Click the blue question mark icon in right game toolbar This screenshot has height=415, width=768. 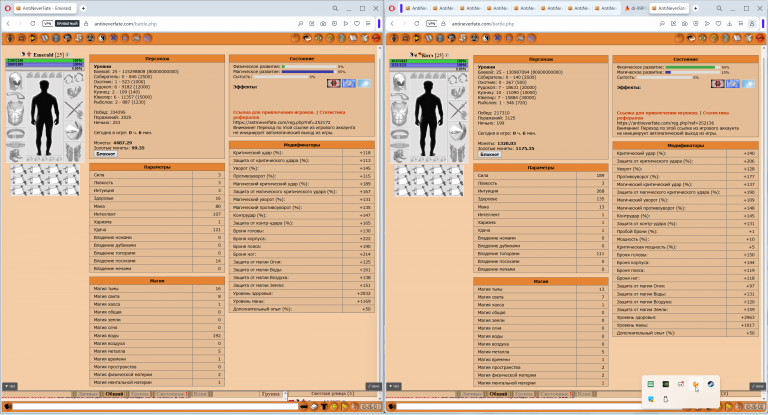[725, 38]
